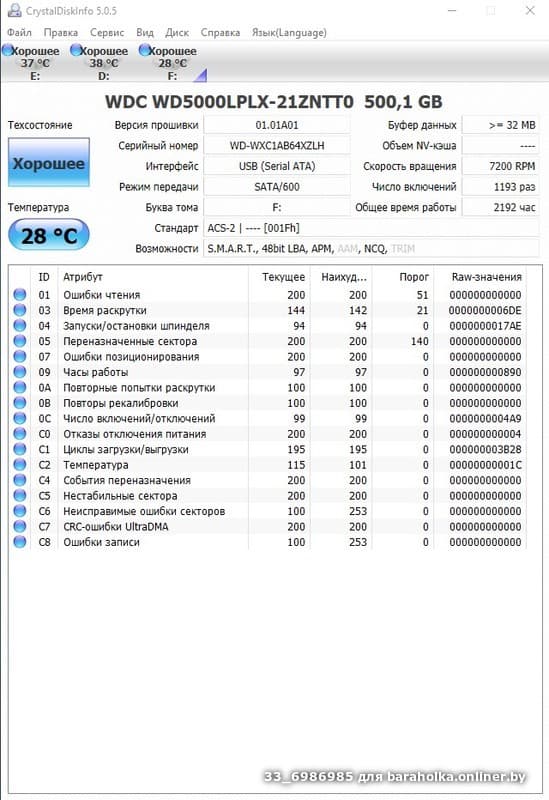549x800 pixels.
Task: Select the disk D: status orb
Action: (x=76, y=50)
